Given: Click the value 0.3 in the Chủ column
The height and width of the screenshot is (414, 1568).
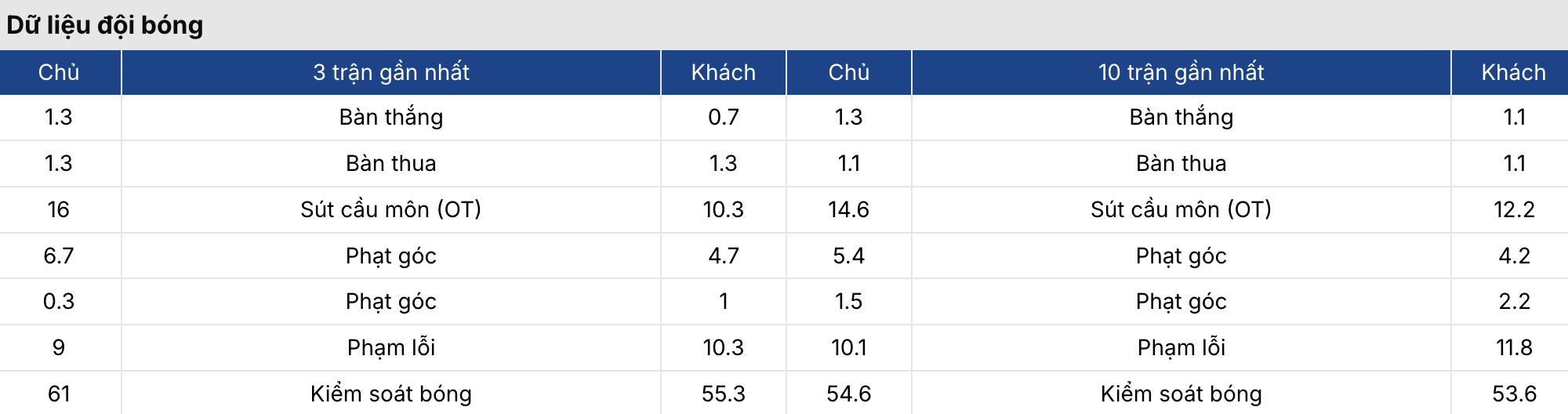Looking at the screenshot, I should 59,301.
